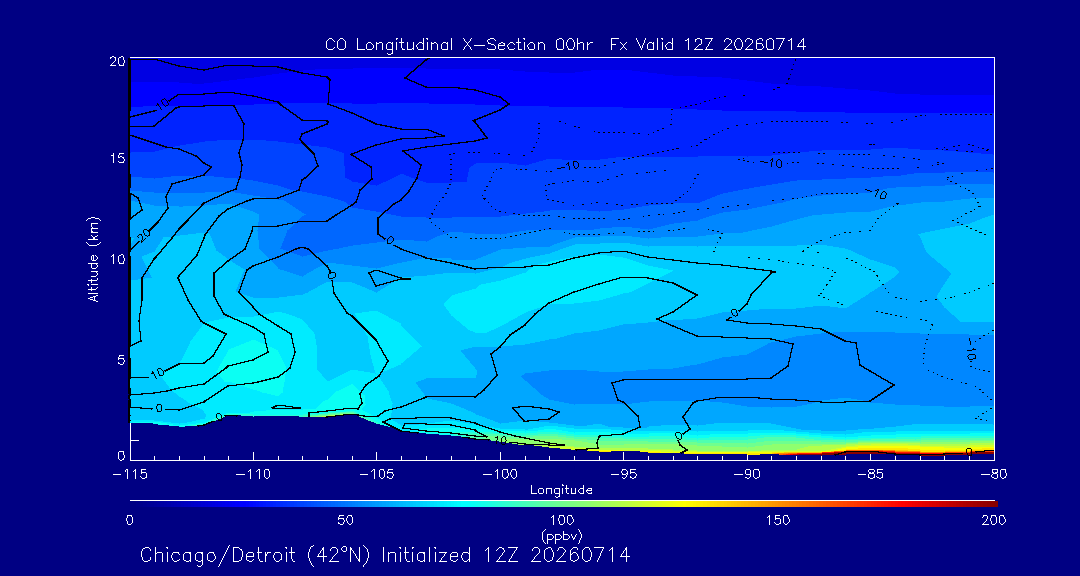
Task: Pick the 150 value on the color bar
Action: pyautogui.click(x=778, y=520)
